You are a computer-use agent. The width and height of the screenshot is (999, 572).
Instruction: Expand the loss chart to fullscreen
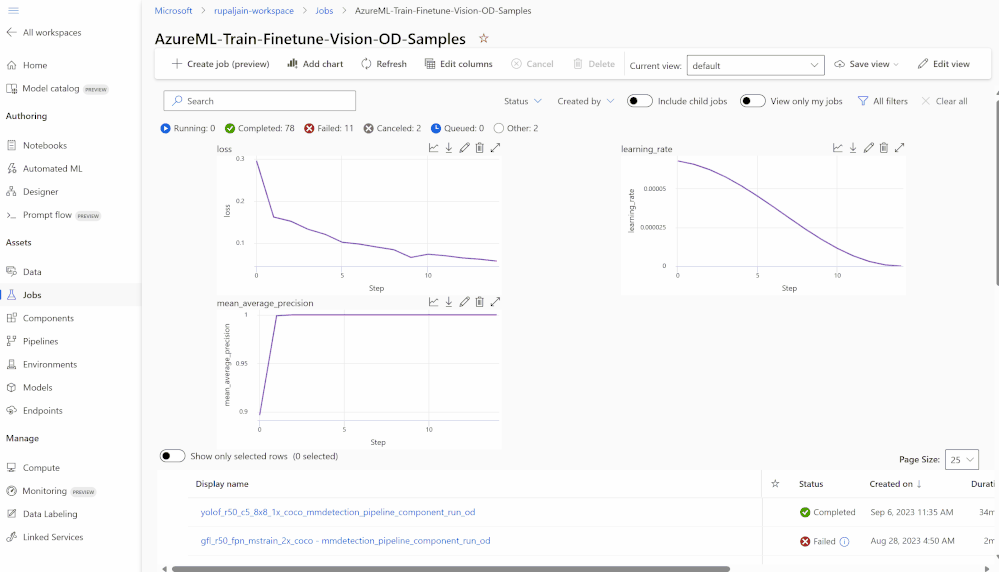(x=495, y=148)
